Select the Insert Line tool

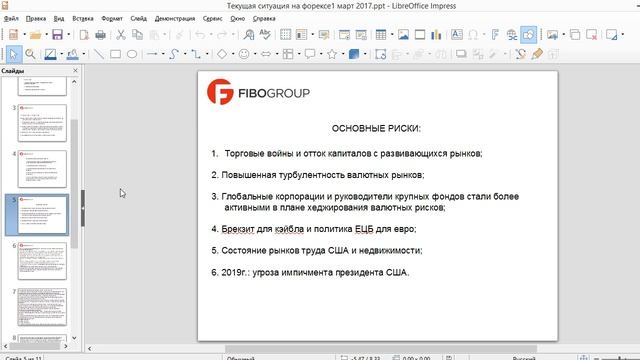(99, 54)
